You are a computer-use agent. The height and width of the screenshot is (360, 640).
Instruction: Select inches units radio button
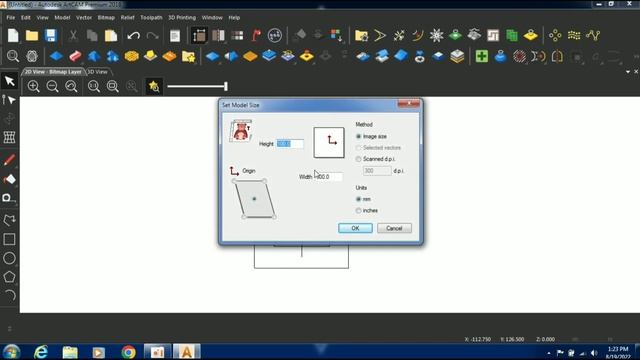358,211
